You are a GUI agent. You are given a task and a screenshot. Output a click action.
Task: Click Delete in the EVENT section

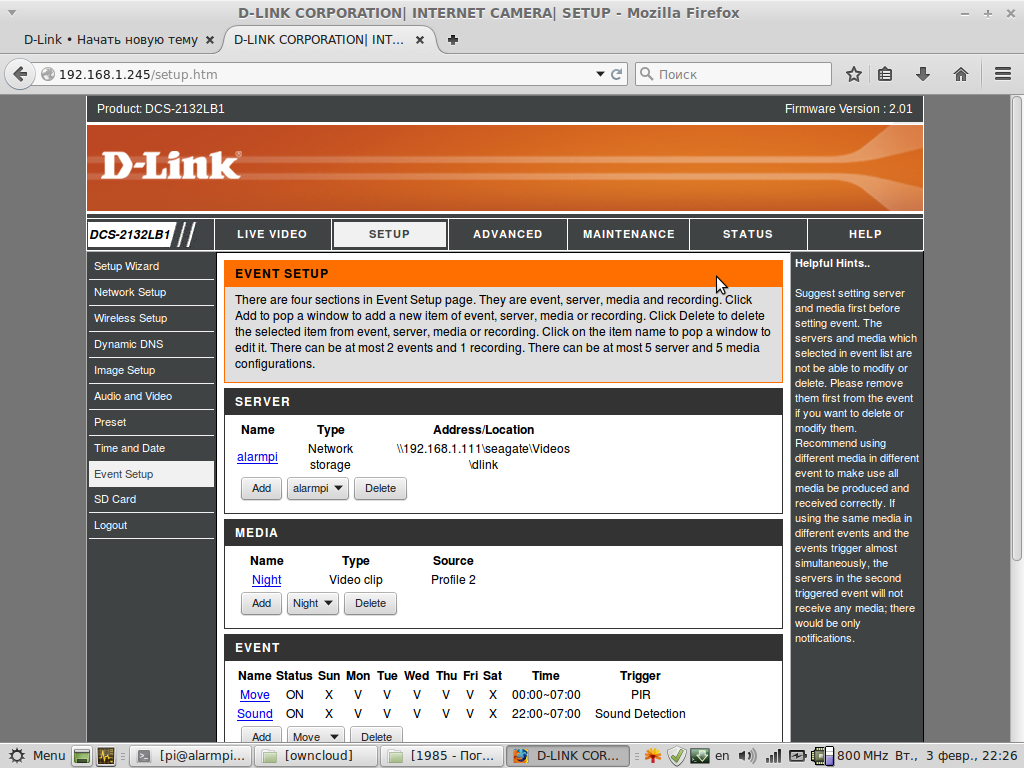pos(377,736)
